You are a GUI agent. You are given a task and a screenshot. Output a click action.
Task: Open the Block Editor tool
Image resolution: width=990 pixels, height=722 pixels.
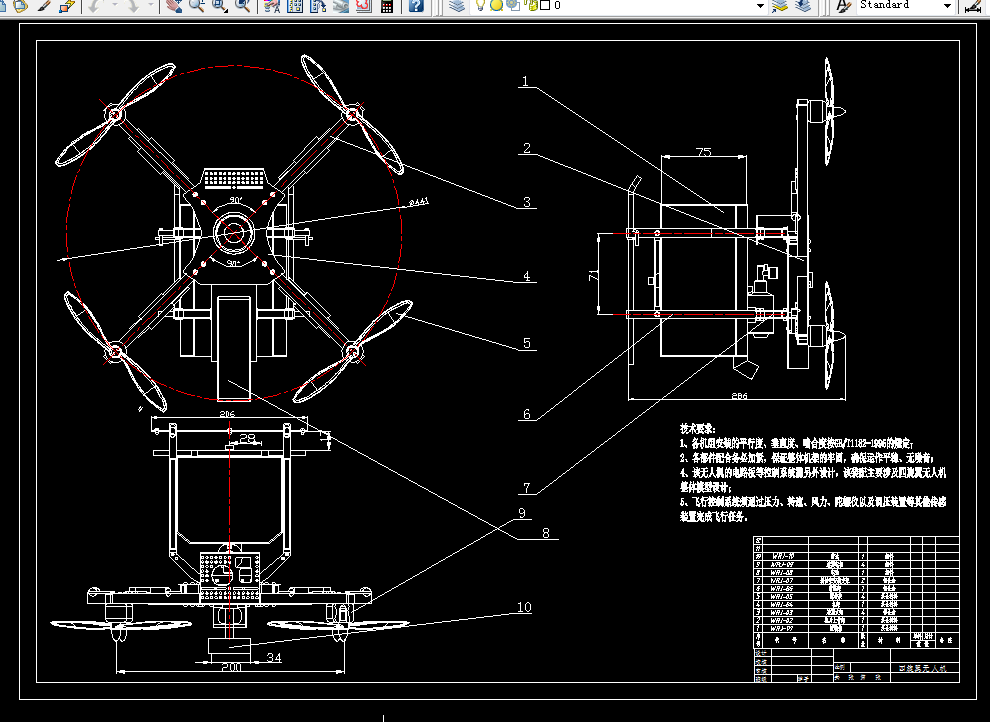pos(66,6)
